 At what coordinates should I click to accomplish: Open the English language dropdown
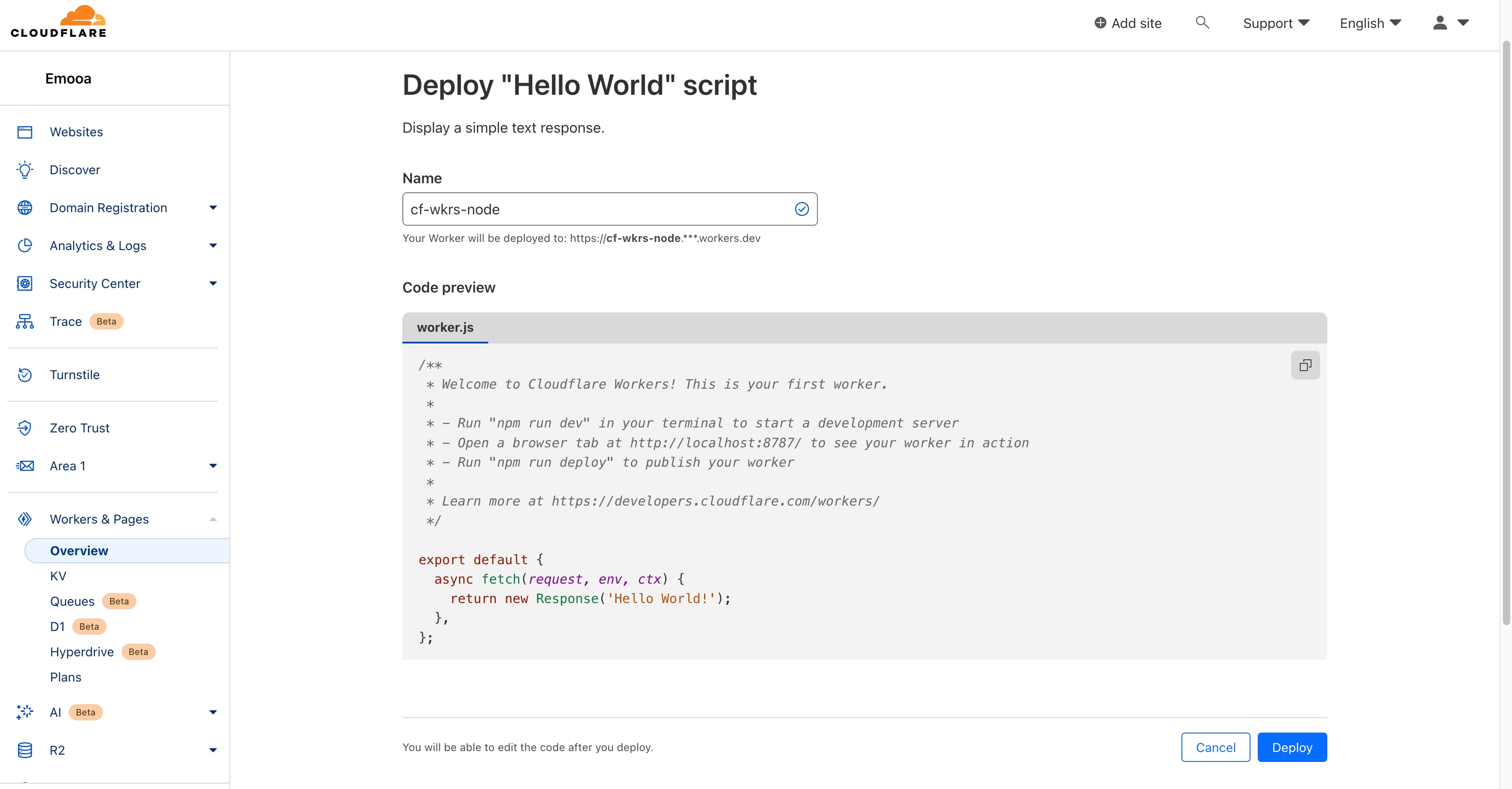click(1371, 23)
